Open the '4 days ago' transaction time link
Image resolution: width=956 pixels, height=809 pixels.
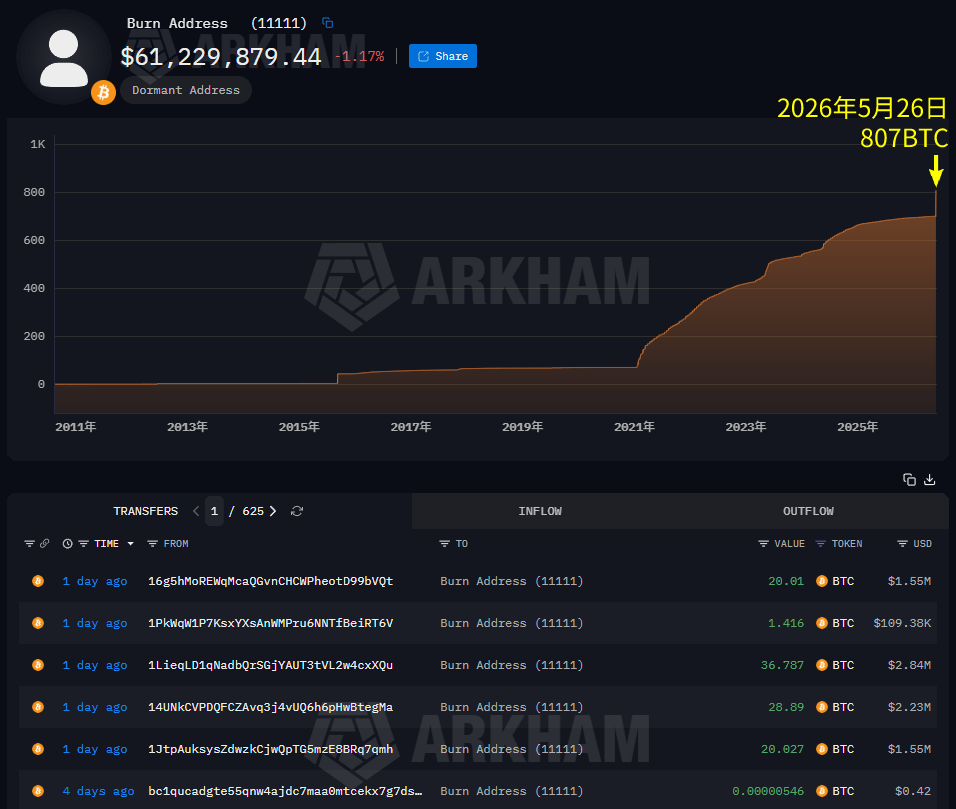[98, 791]
